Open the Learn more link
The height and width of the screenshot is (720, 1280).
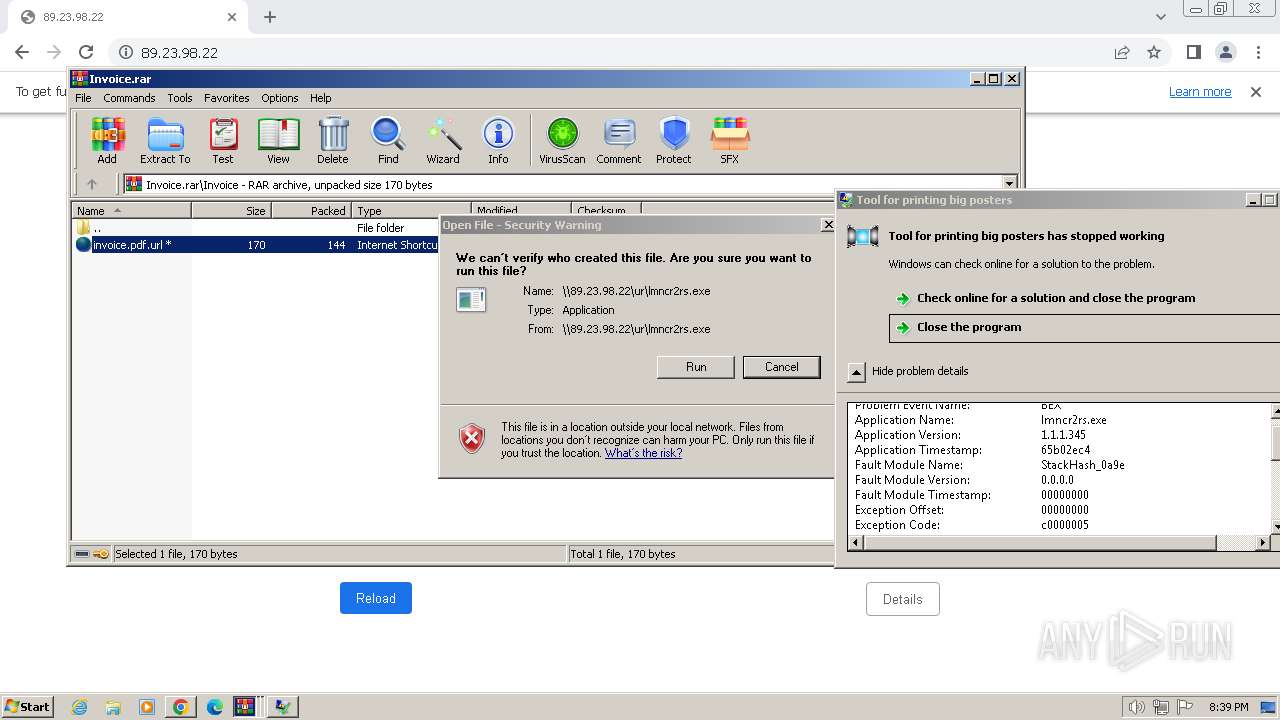point(1200,92)
